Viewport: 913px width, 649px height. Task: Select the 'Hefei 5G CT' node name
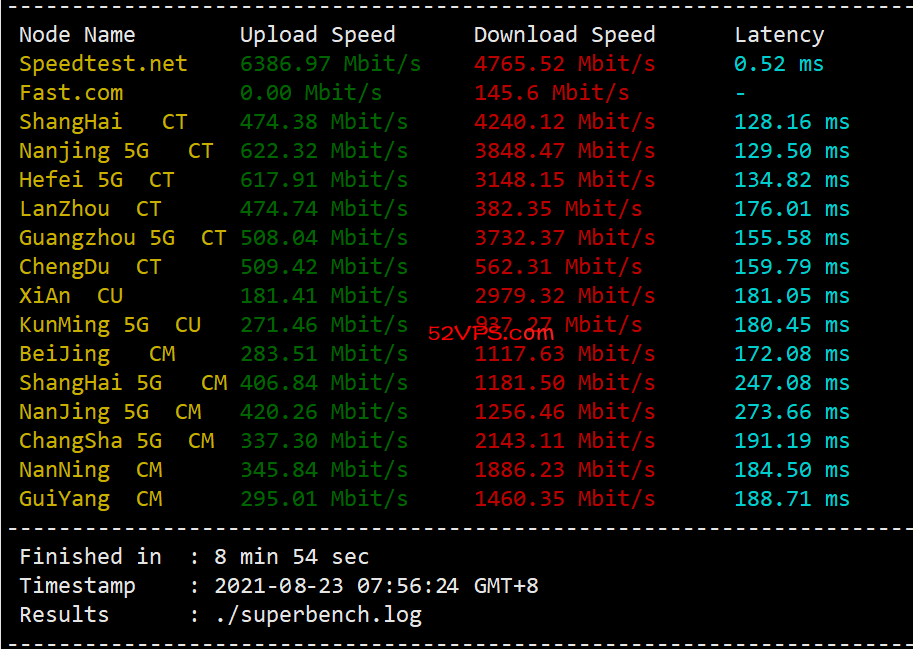point(97,180)
